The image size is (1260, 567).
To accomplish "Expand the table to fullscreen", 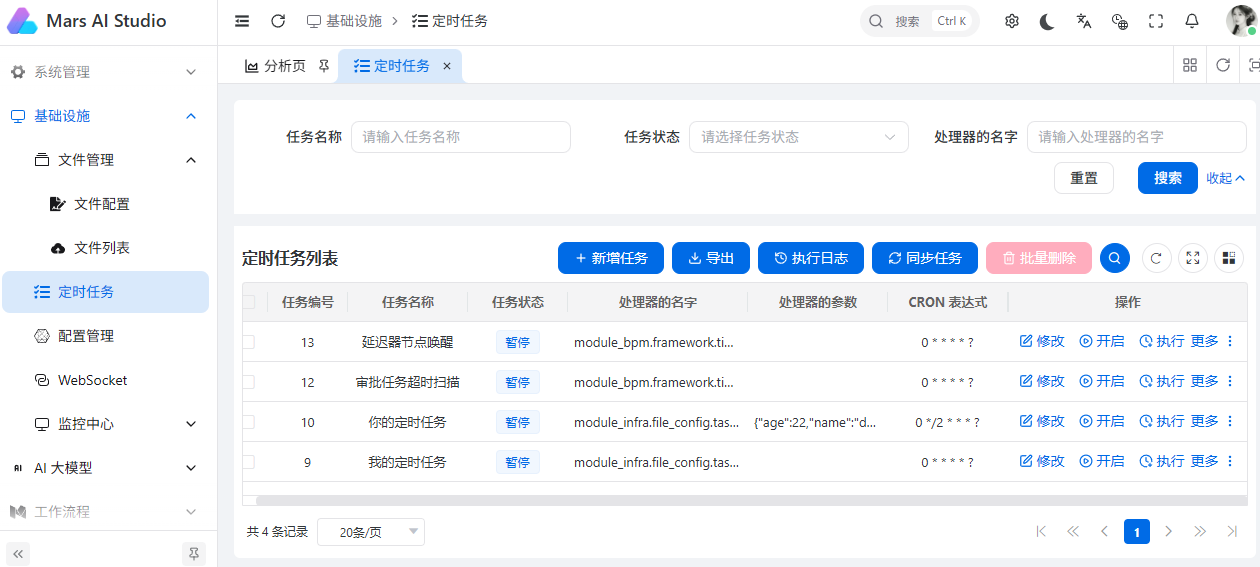I will [1193, 258].
